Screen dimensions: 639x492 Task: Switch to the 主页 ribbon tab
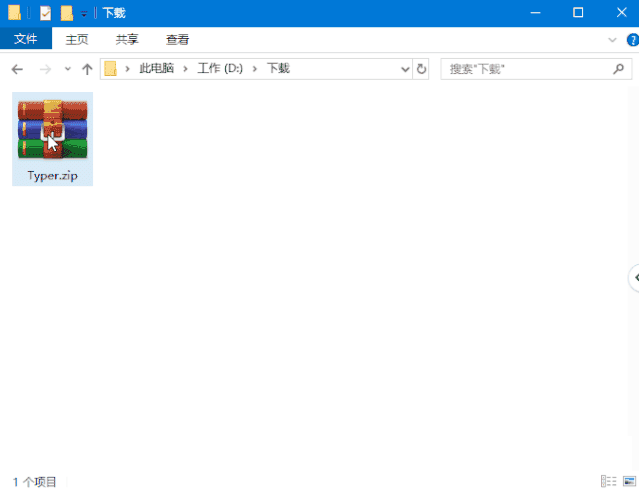pyautogui.click(x=77, y=40)
